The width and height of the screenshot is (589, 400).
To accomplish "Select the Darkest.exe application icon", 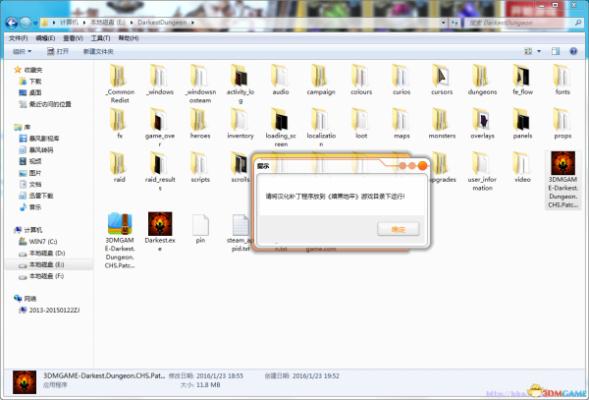I will 160,224.
